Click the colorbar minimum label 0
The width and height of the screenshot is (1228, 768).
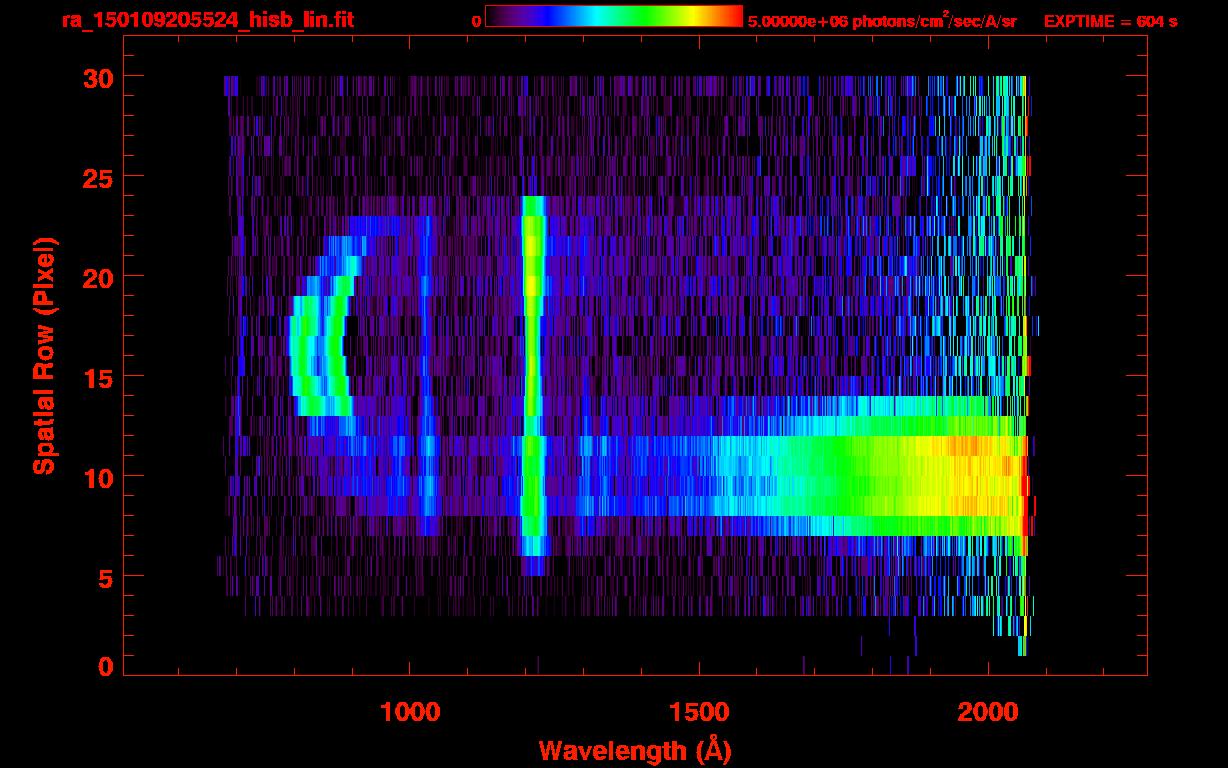coord(477,21)
